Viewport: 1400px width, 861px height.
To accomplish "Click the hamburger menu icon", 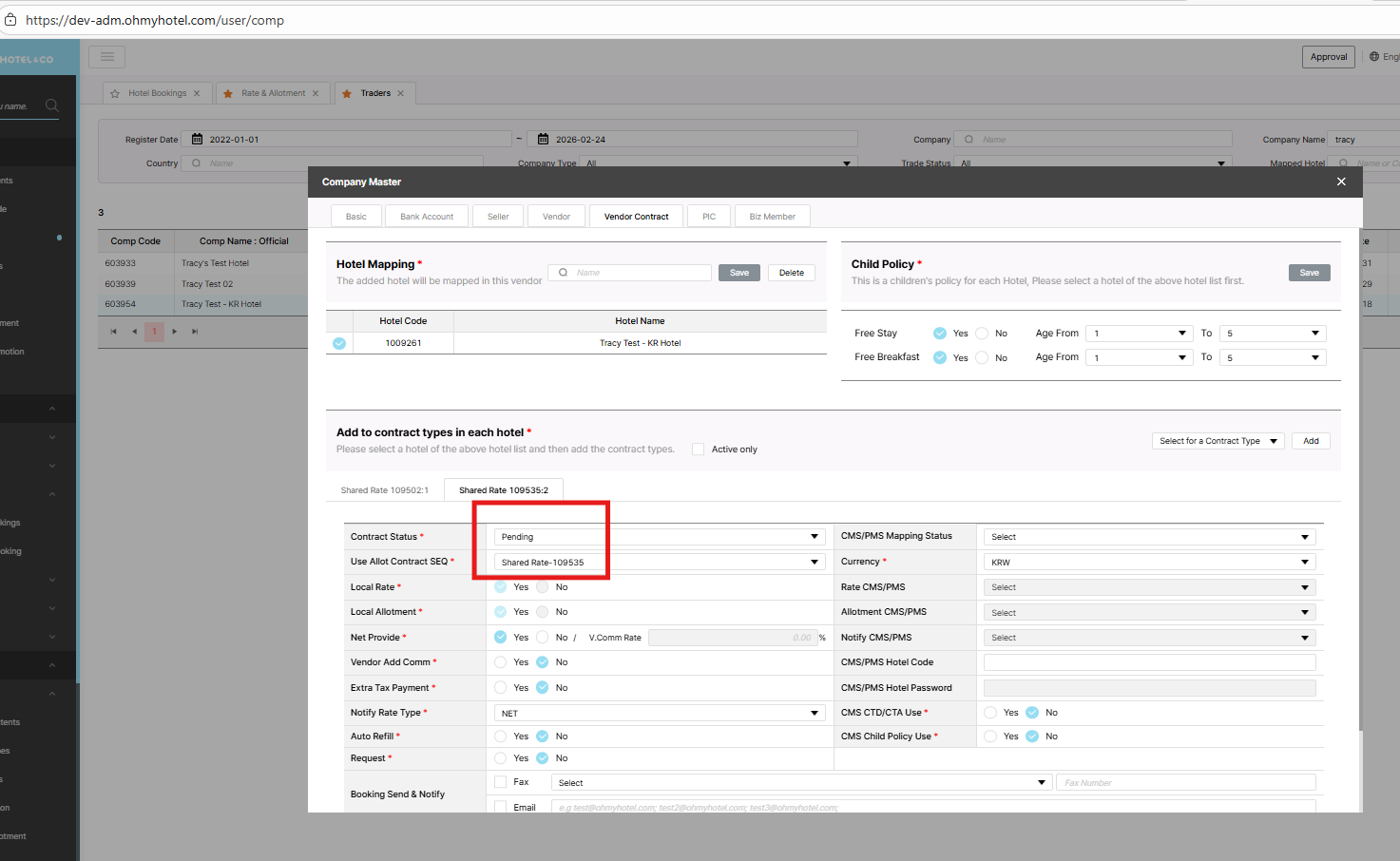I will 107,57.
